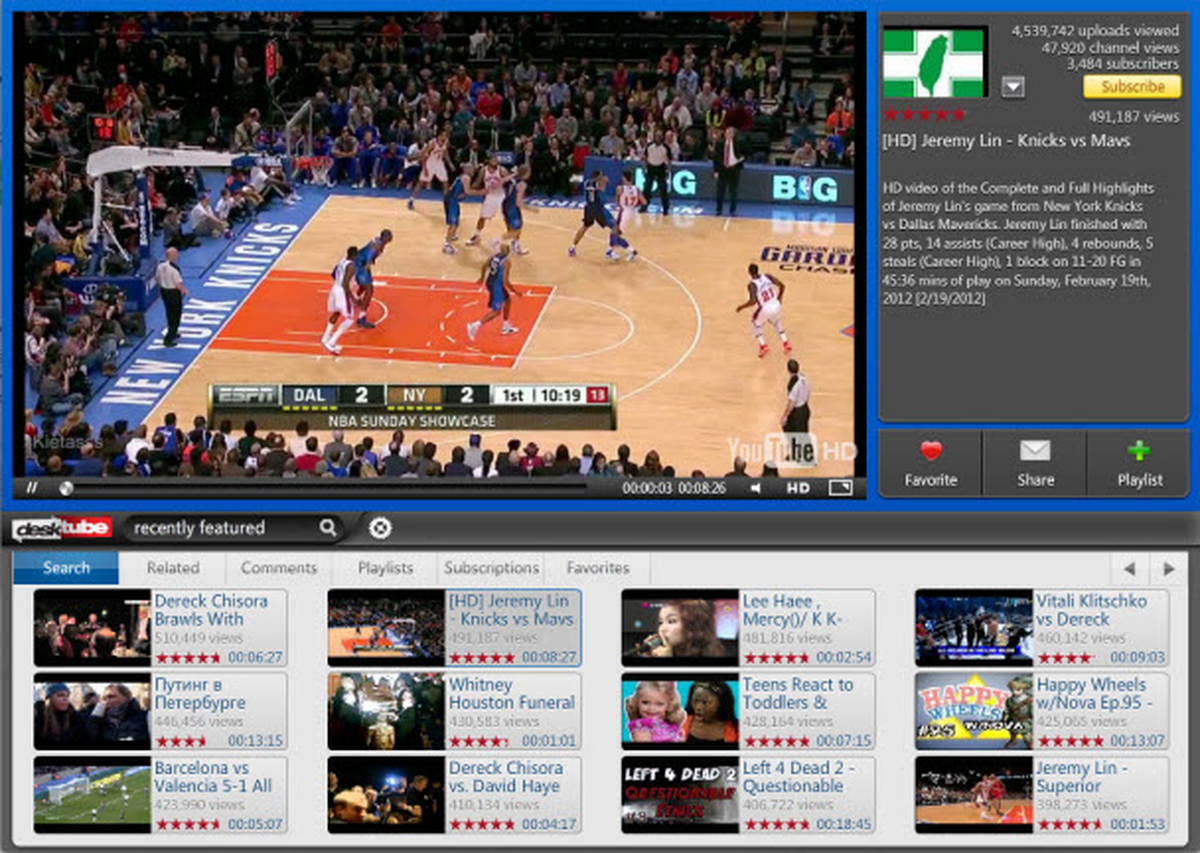This screenshot has height=853, width=1200.
Task: Add the video to Favorites with the heart
Action: (x=931, y=464)
